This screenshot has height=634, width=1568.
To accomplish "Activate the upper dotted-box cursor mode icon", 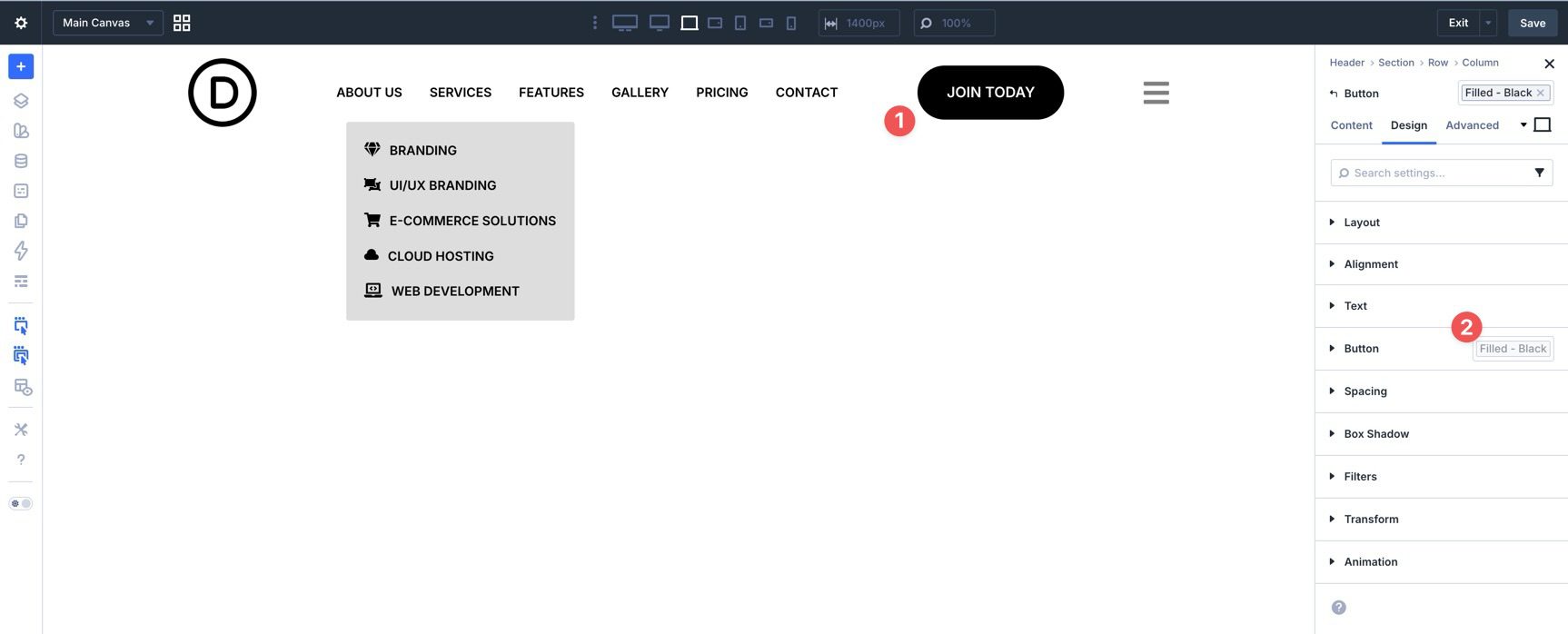I will (21, 325).
